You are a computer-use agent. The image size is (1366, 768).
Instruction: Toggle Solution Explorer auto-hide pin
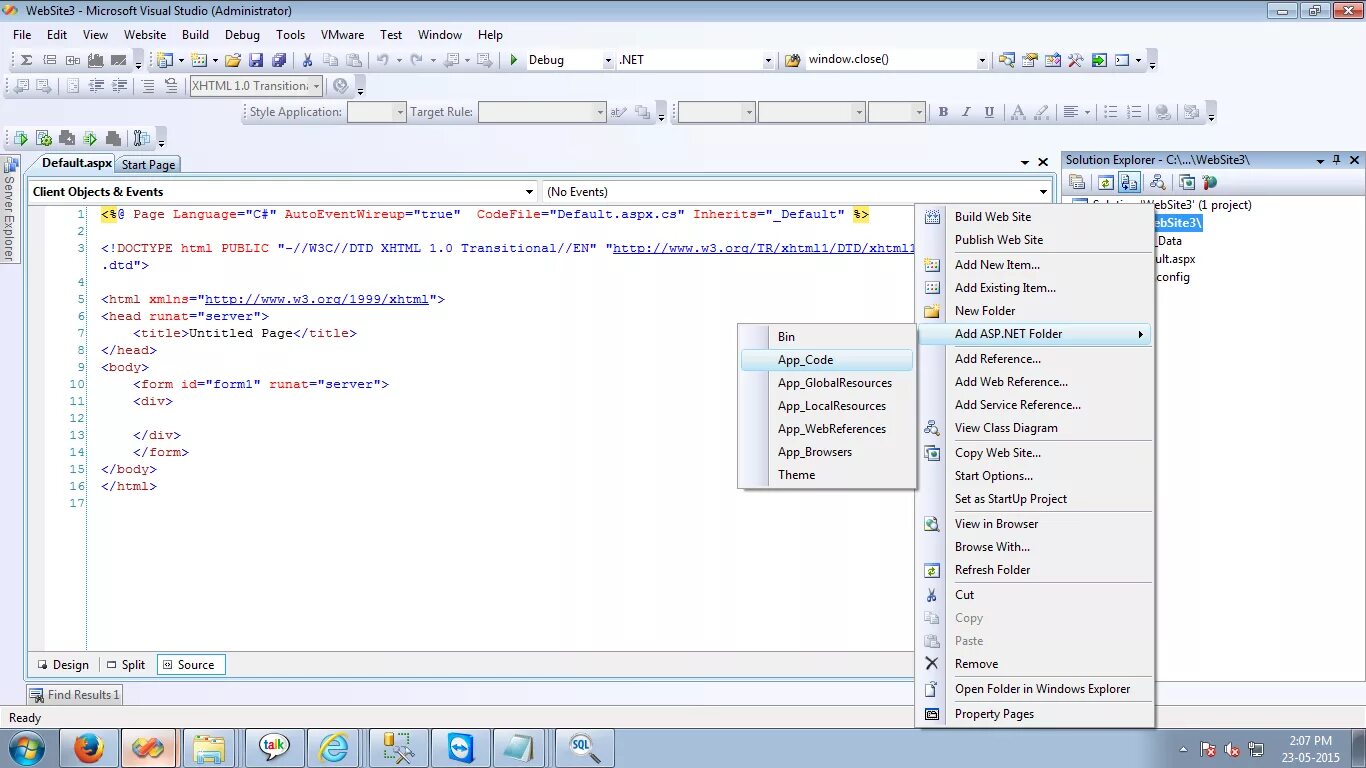tap(1337, 160)
